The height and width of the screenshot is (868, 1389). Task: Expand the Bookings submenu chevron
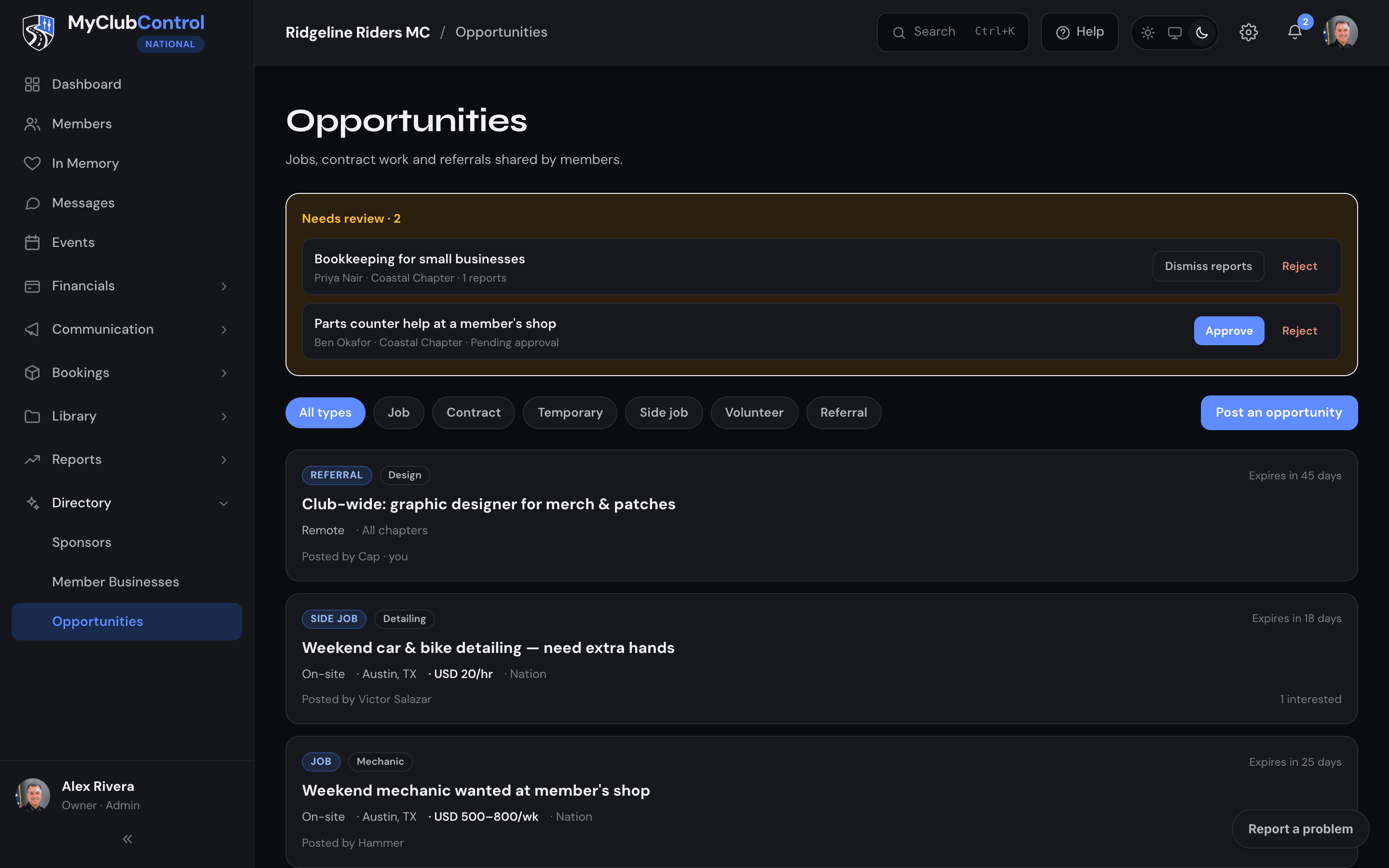tap(224, 373)
